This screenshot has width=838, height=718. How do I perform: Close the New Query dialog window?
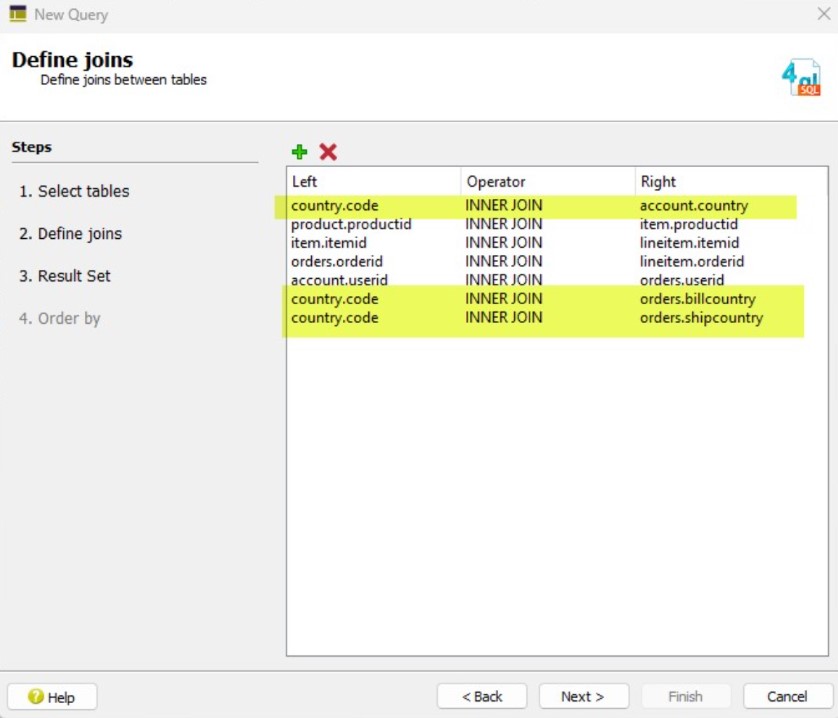(823, 14)
